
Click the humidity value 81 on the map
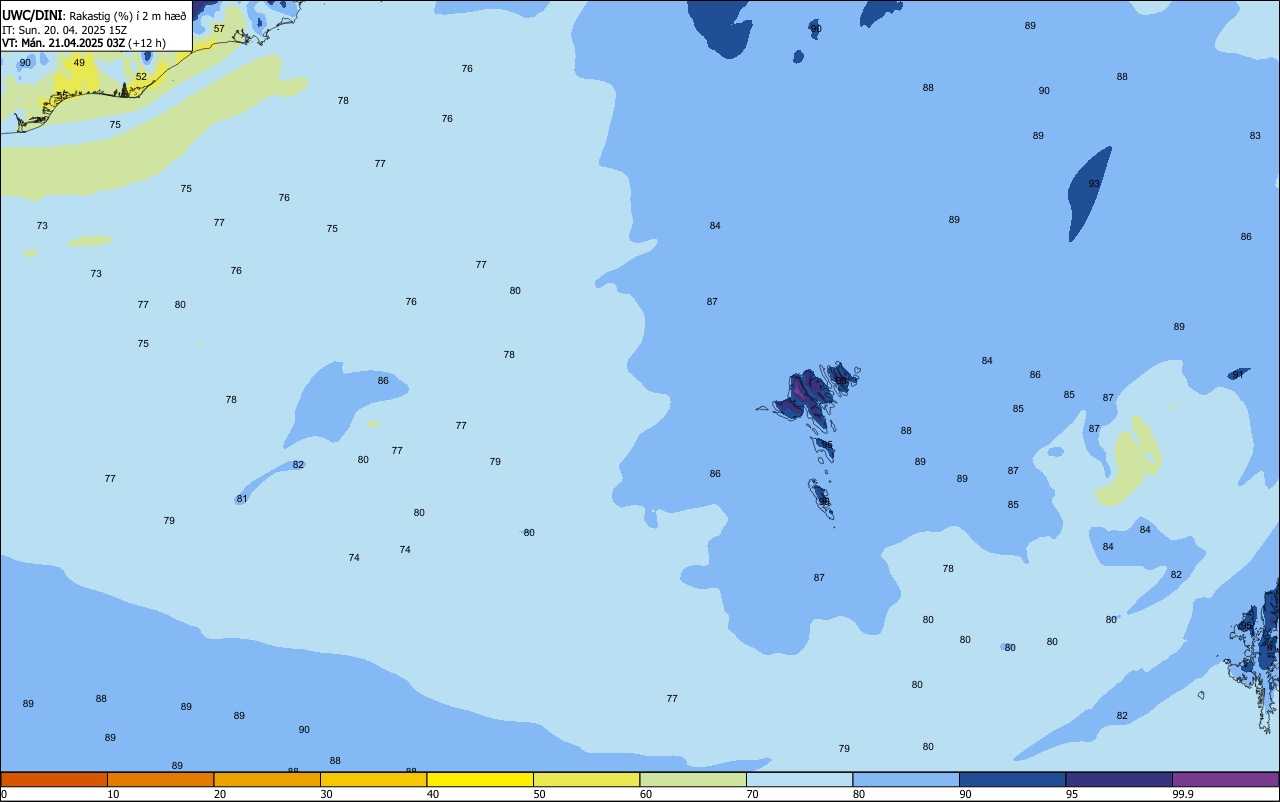click(x=242, y=499)
